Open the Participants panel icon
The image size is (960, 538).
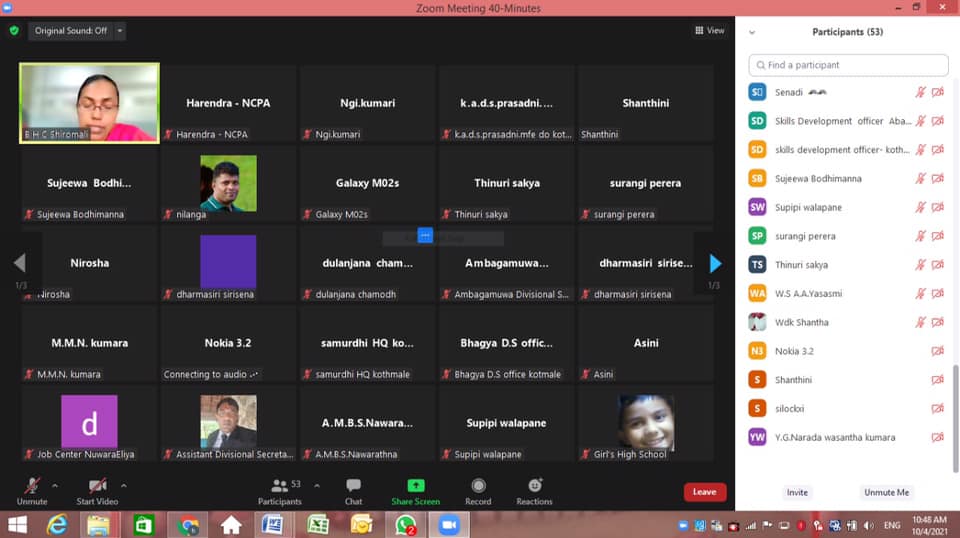(x=279, y=486)
